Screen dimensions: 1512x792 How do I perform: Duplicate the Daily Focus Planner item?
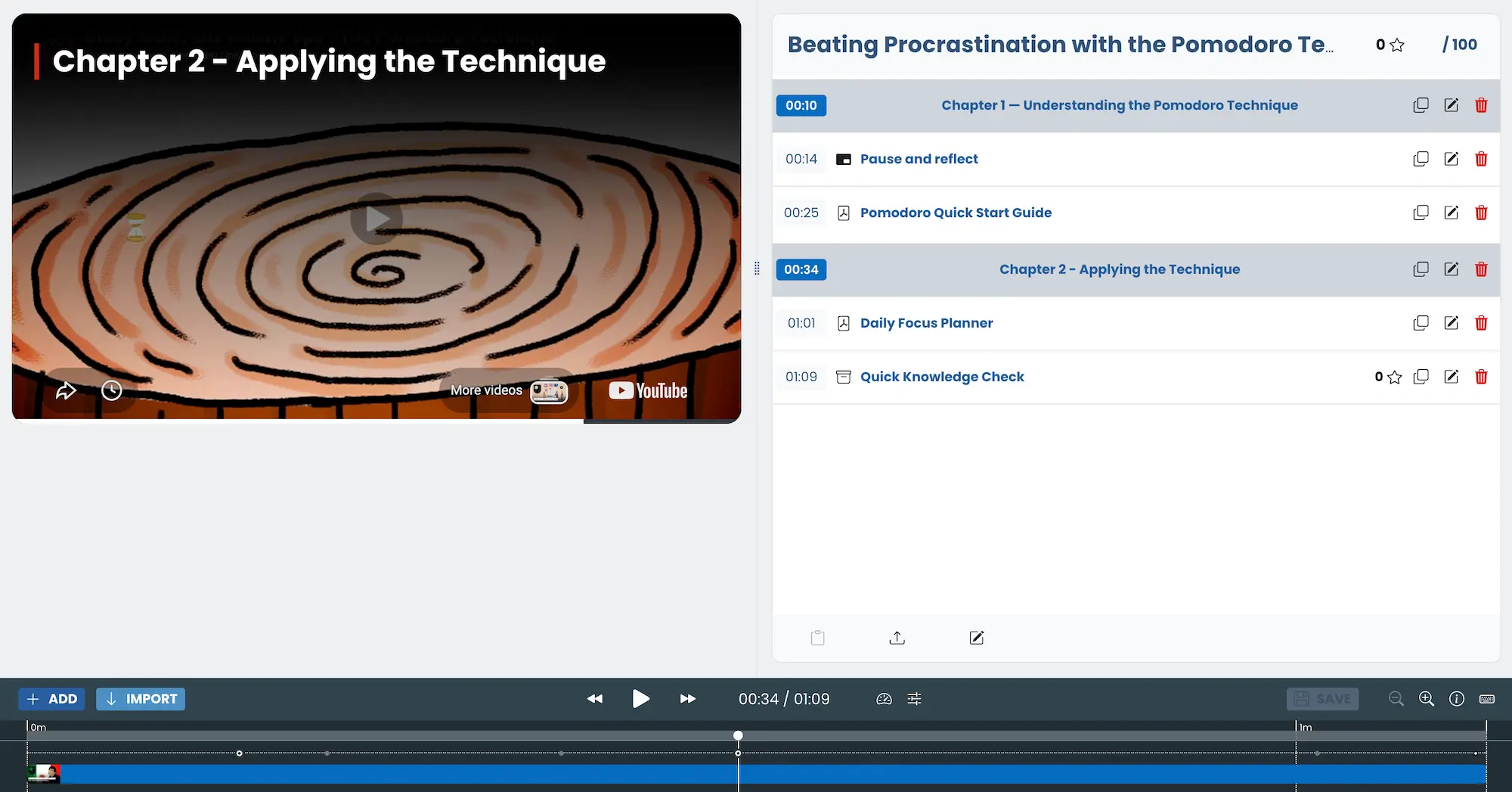[1421, 323]
